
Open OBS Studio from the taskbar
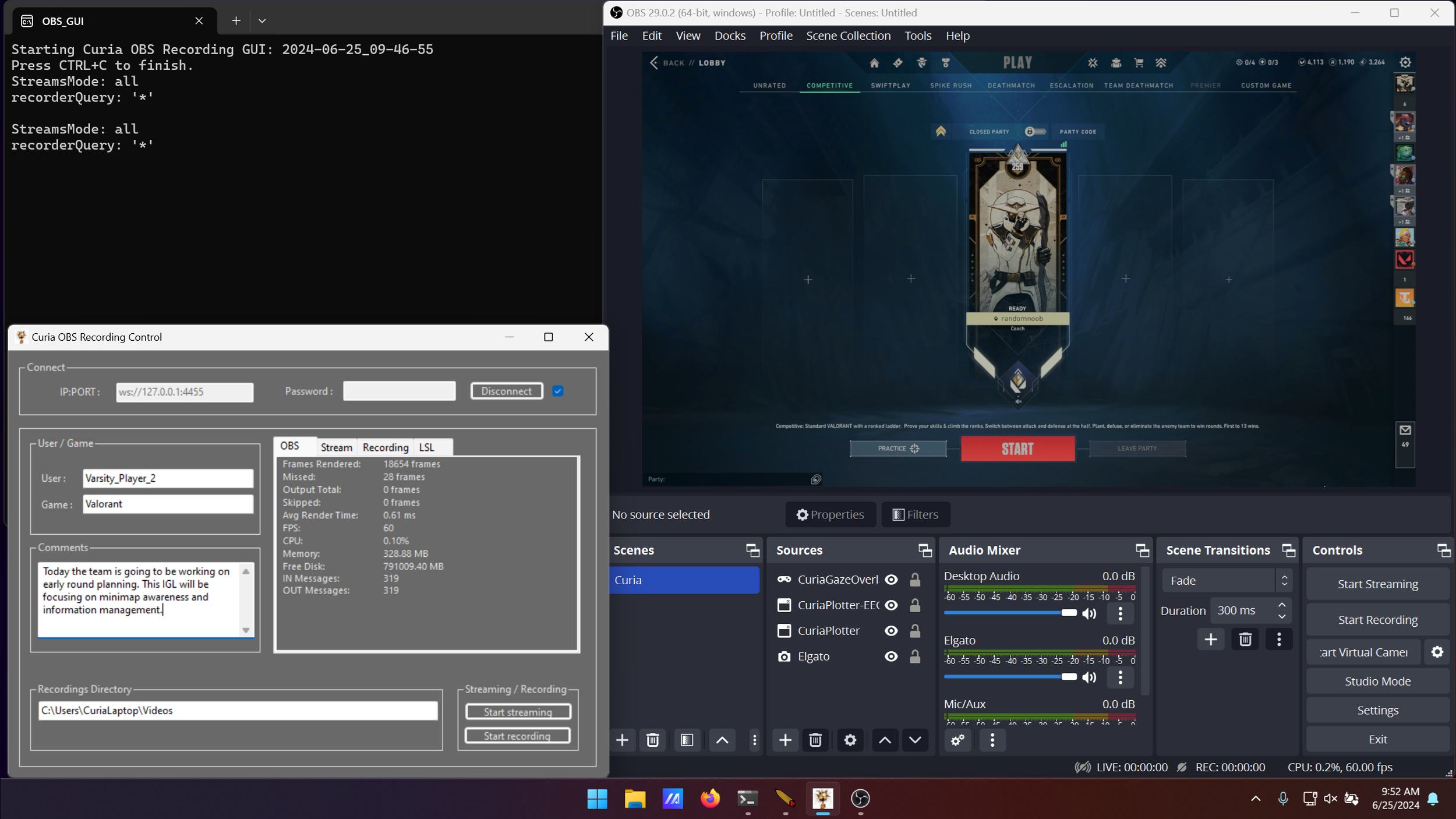(860, 798)
